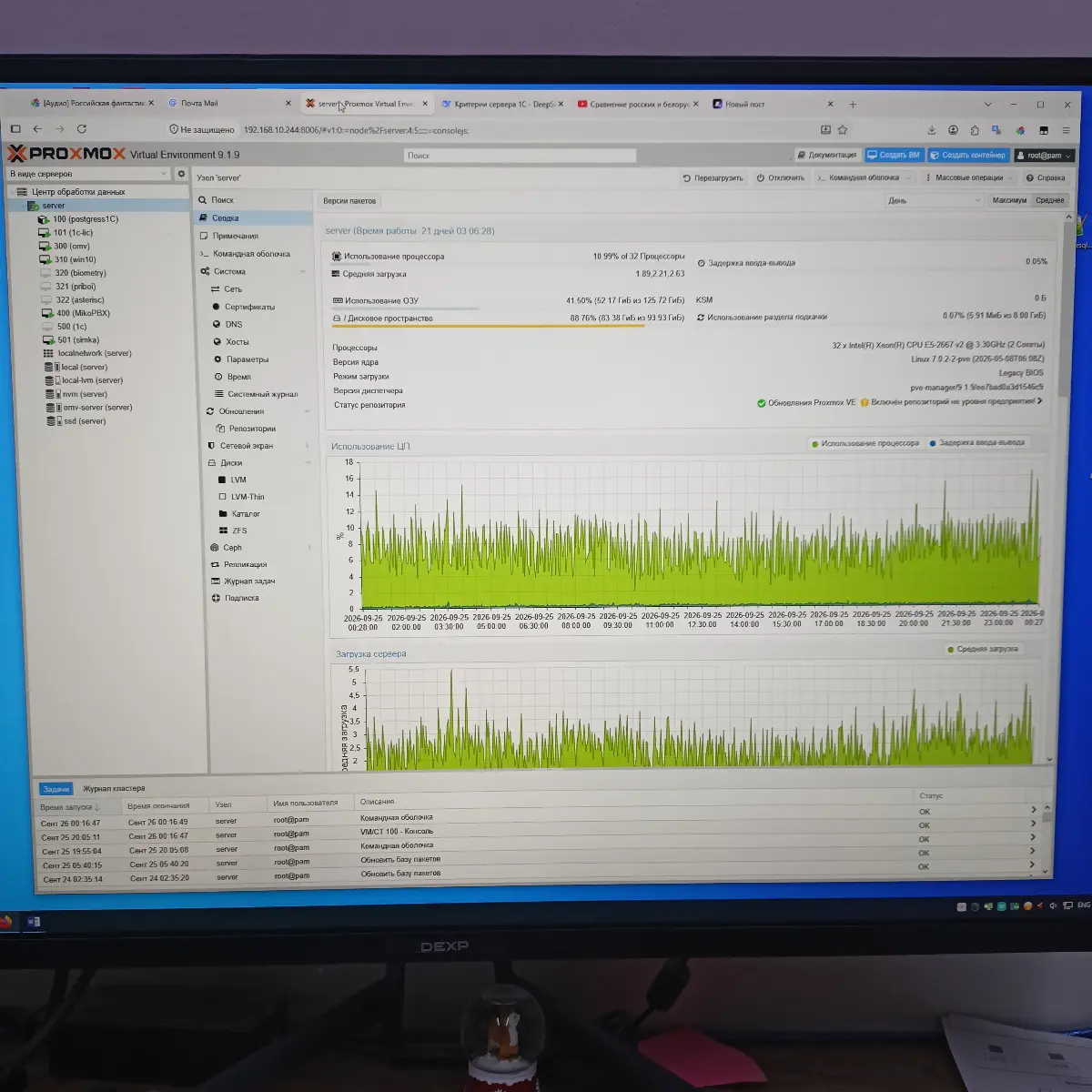Select ssd (server) storage

[84, 421]
